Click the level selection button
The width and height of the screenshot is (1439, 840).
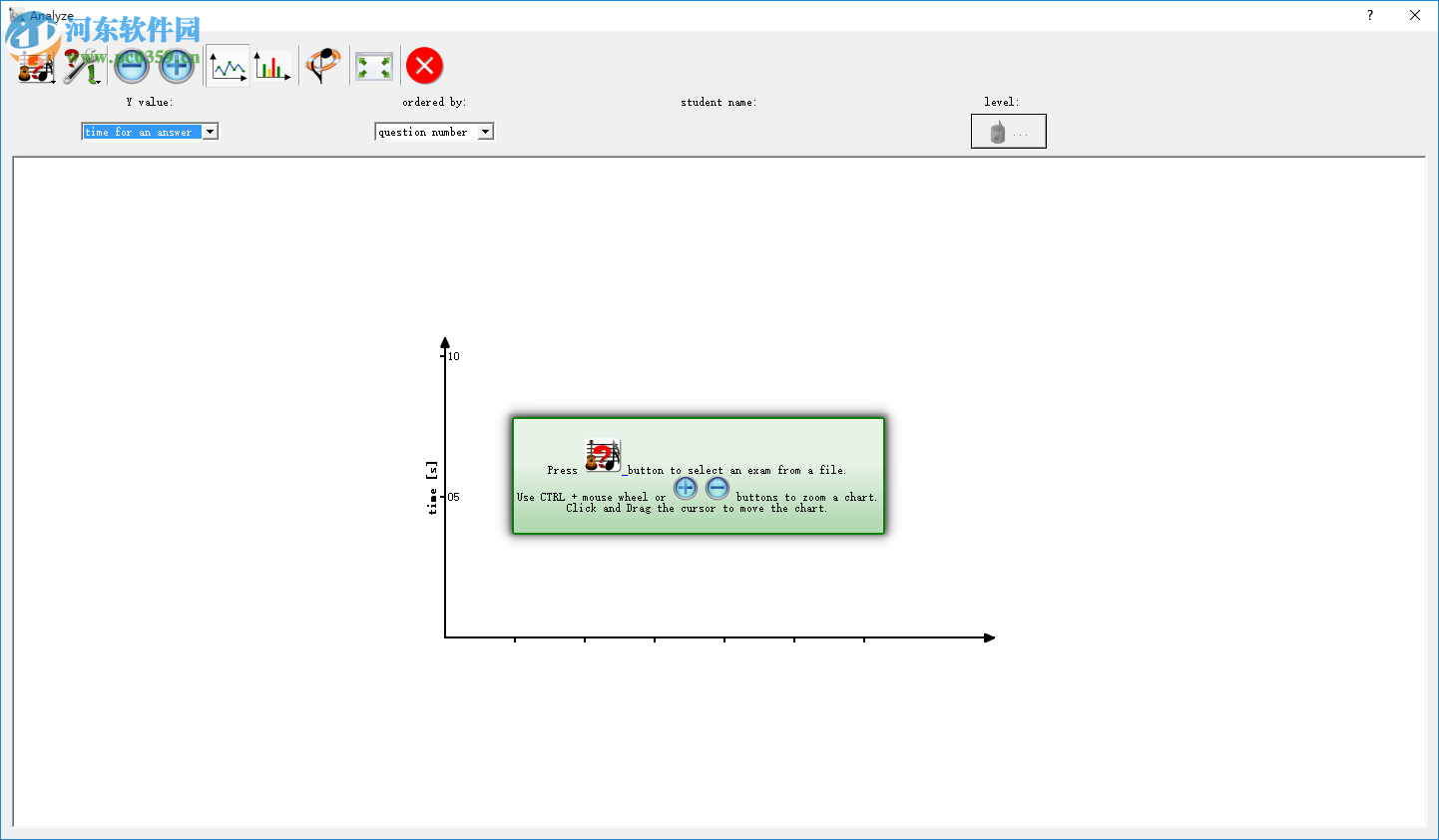1009,131
